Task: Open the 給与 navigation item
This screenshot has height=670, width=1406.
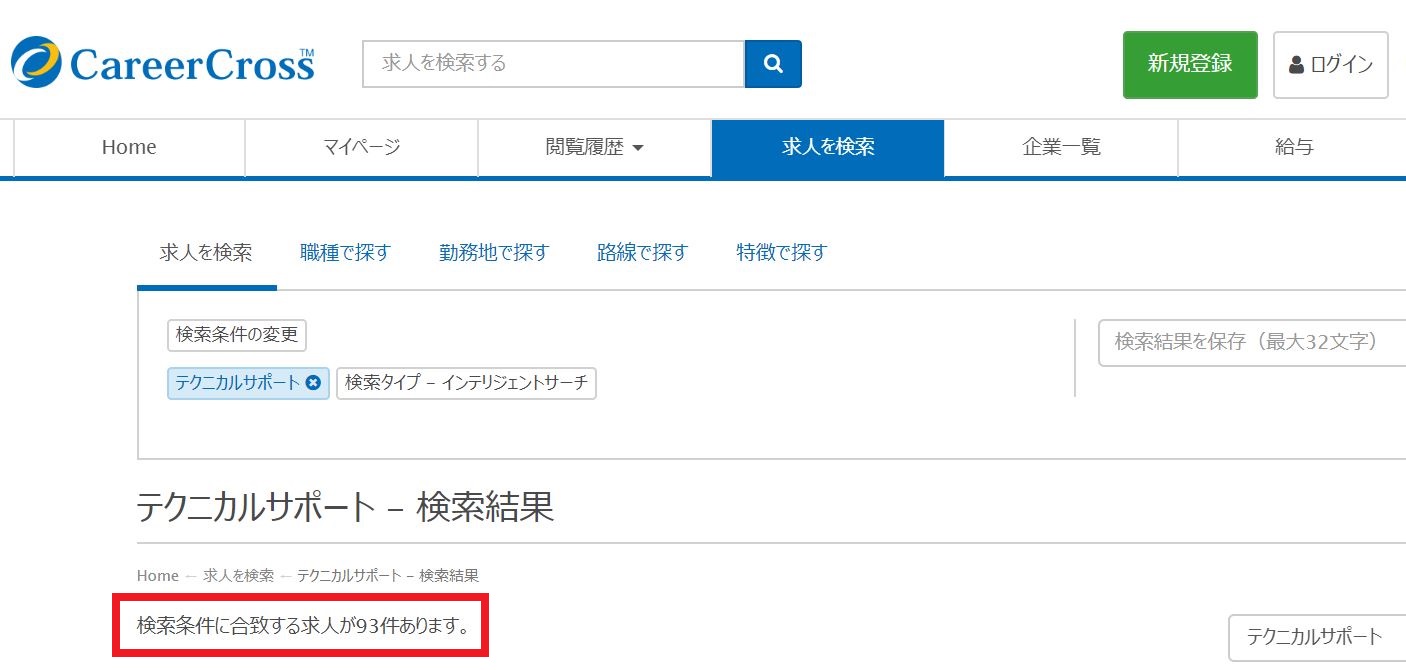Action: tap(1293, 148)
